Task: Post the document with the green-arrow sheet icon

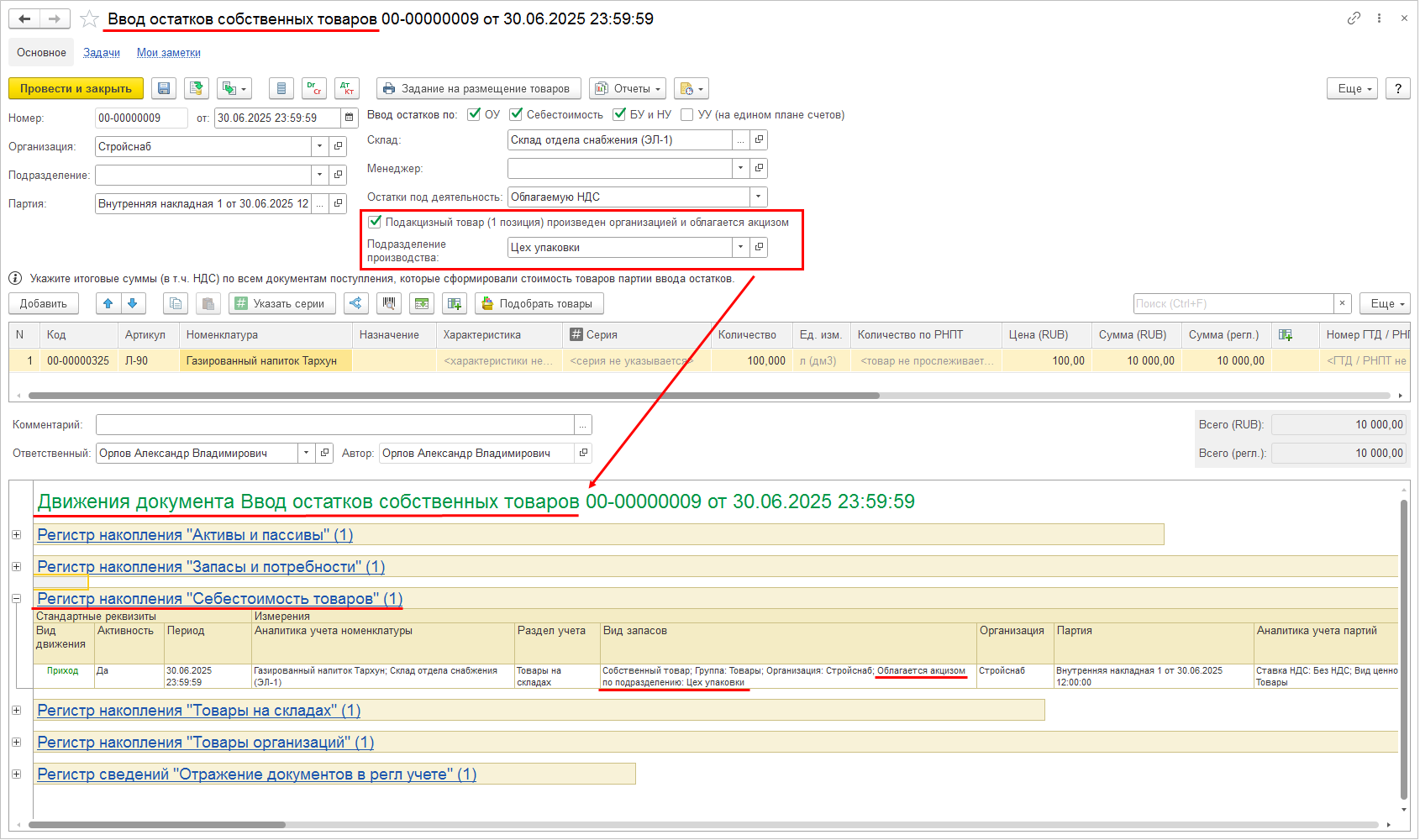Action: click(x=197, y=88)
